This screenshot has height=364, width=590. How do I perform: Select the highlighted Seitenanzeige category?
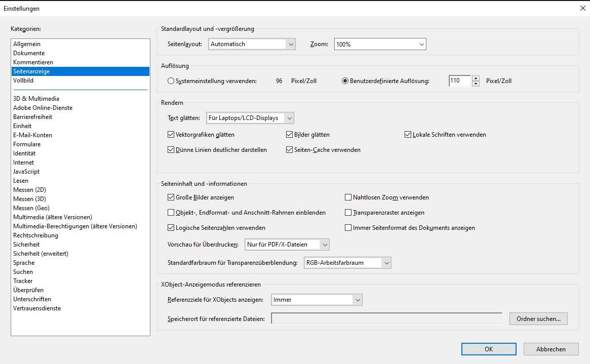pyautogui.click(x=81, y=71)
